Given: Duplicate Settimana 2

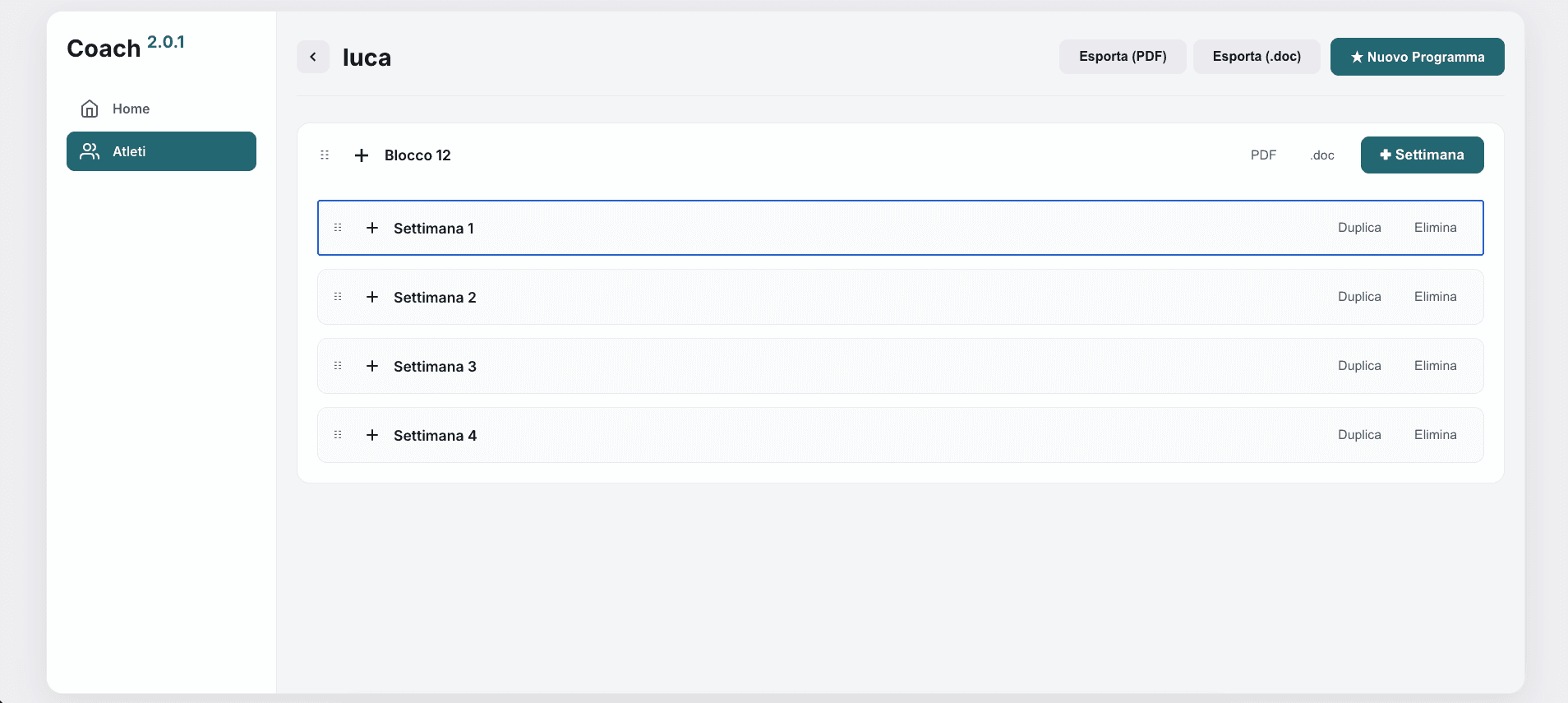Looking at the screenshot, I should [x=1359, y=297].
